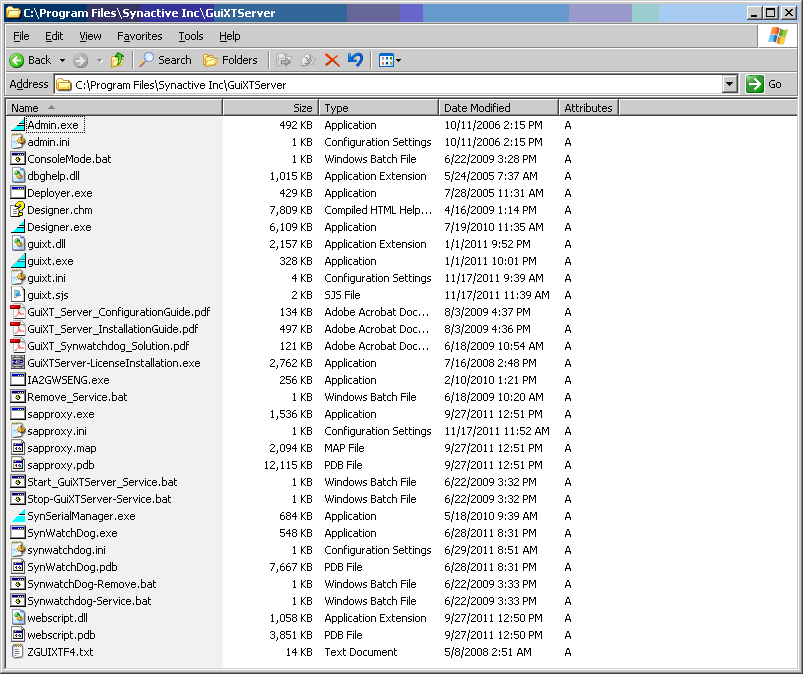Screen dimensions: 803x674
Task: Select the SynSerialManager.exe file icon
Action: click(18, 516)
